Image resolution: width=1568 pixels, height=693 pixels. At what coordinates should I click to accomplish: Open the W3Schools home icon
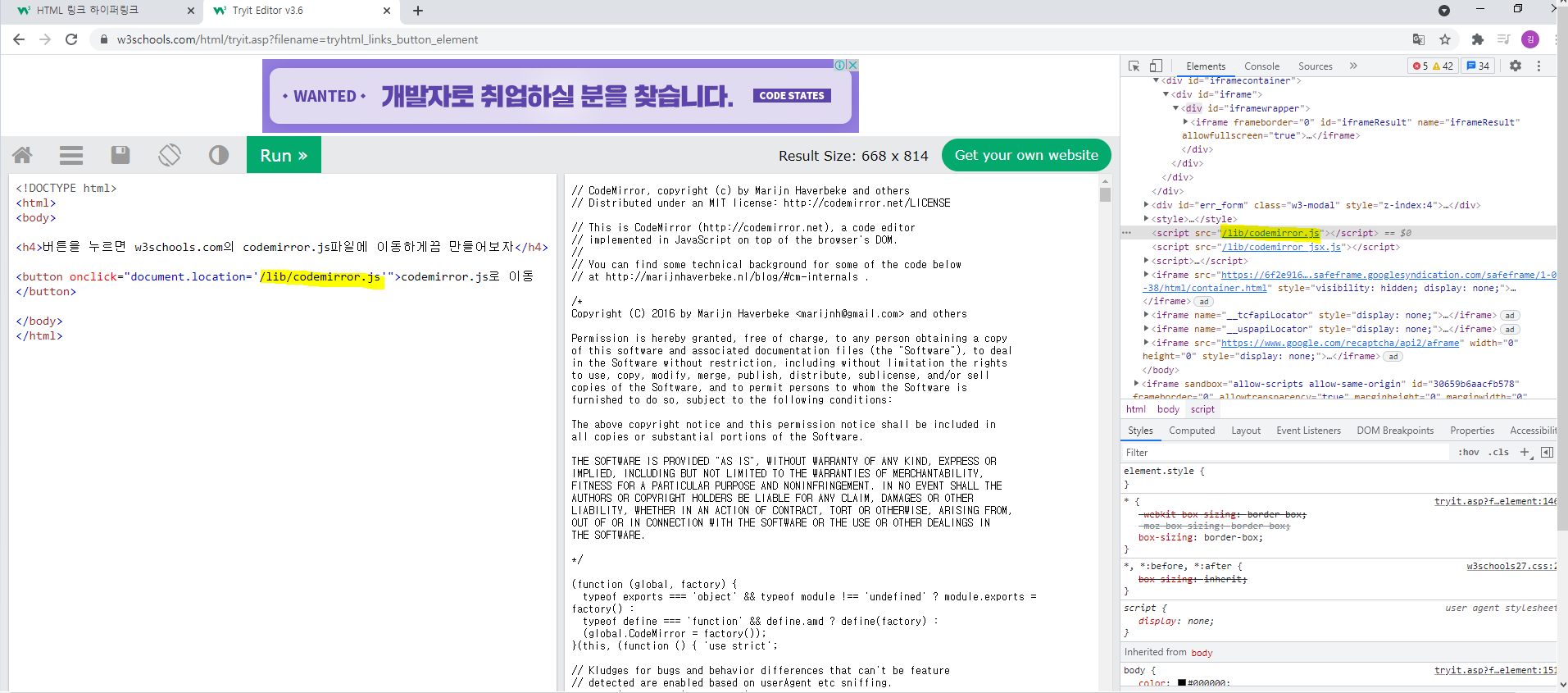[x=23, y=155]
